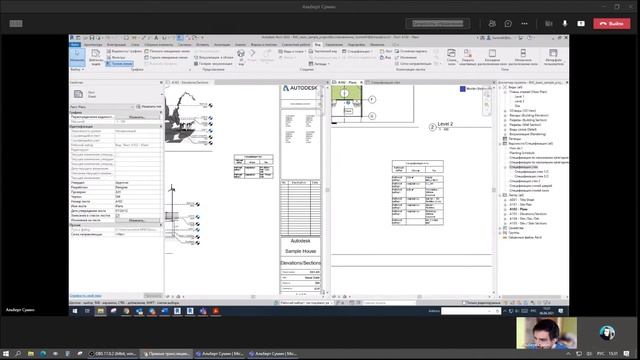This screenshot has width=640, height=360.
Task: Open Filters in the Graphics panel
Action: pos(116,58)
